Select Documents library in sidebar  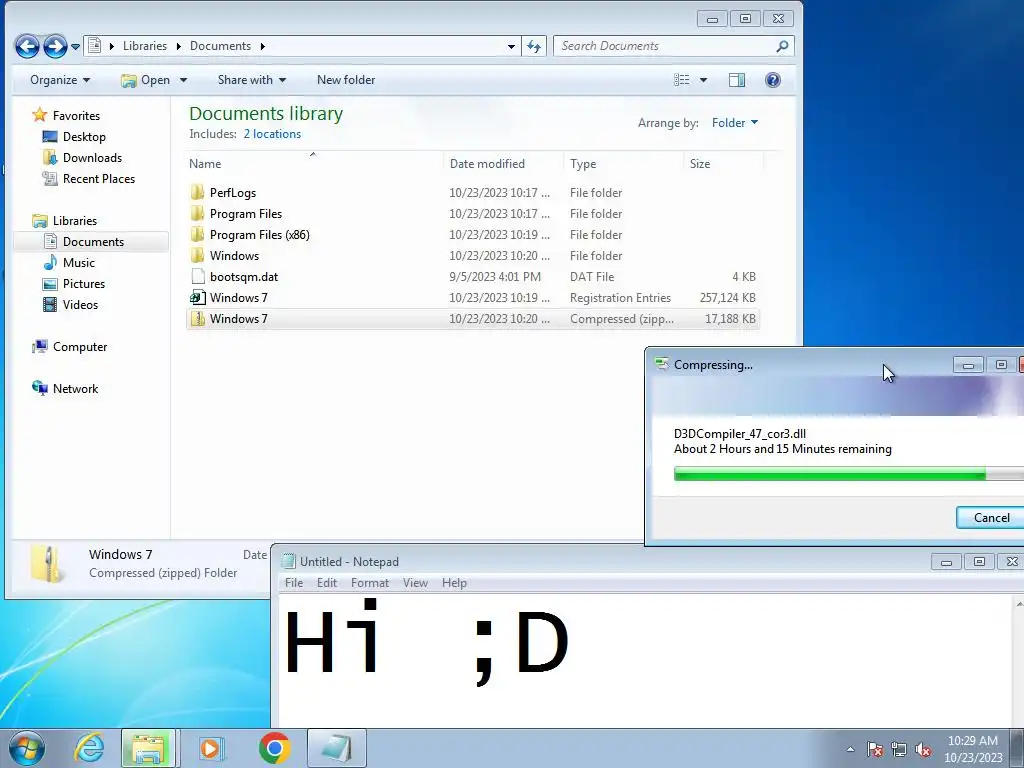coord(93,242)
